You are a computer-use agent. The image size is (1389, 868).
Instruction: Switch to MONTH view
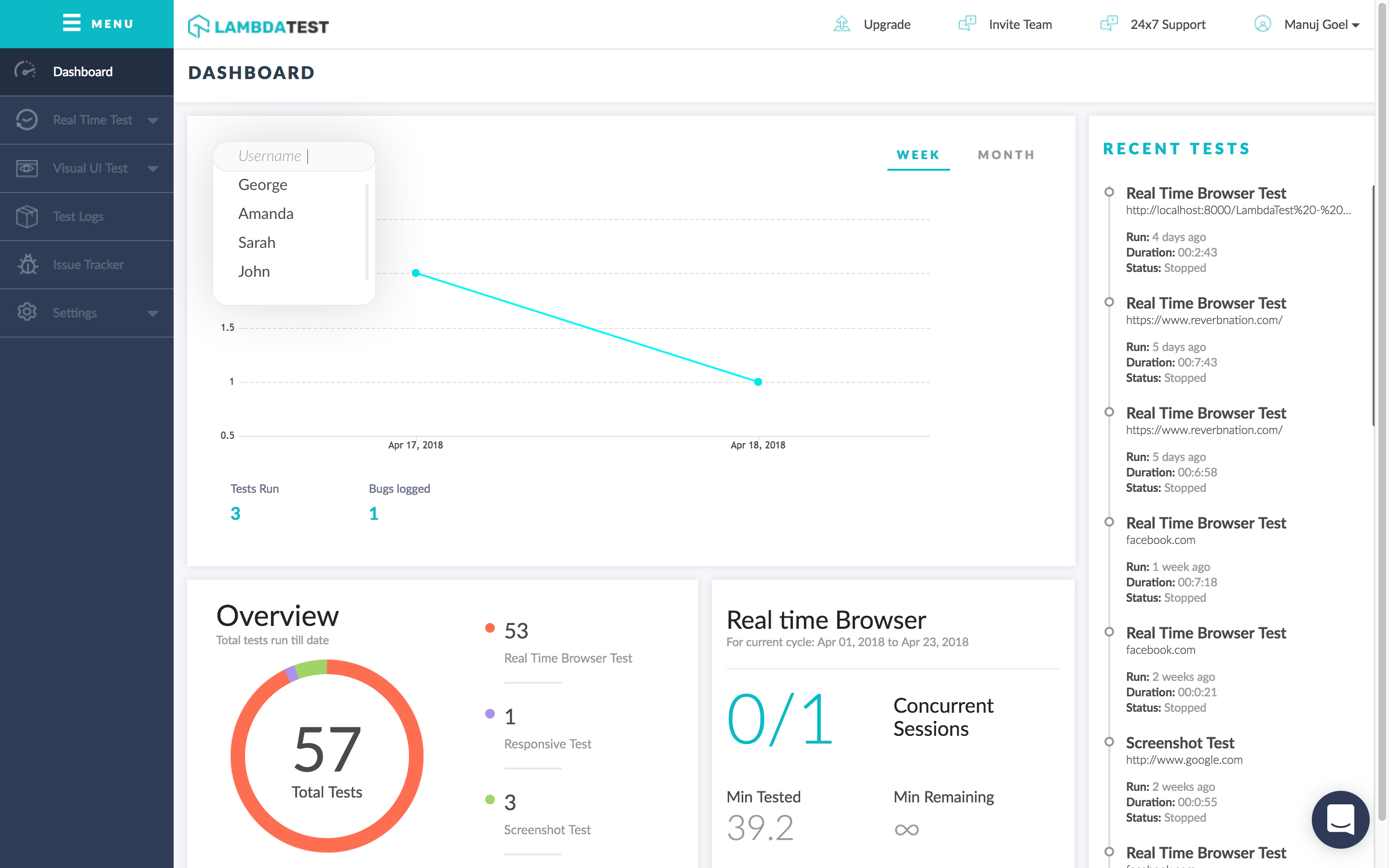click(x=1006, y=154)
